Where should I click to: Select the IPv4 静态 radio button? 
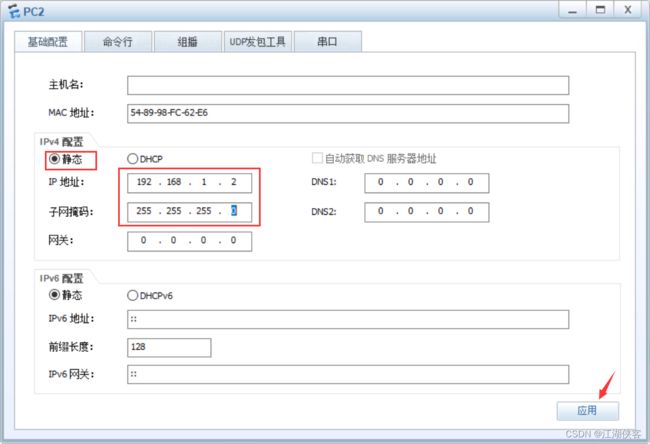pos(54,159)
